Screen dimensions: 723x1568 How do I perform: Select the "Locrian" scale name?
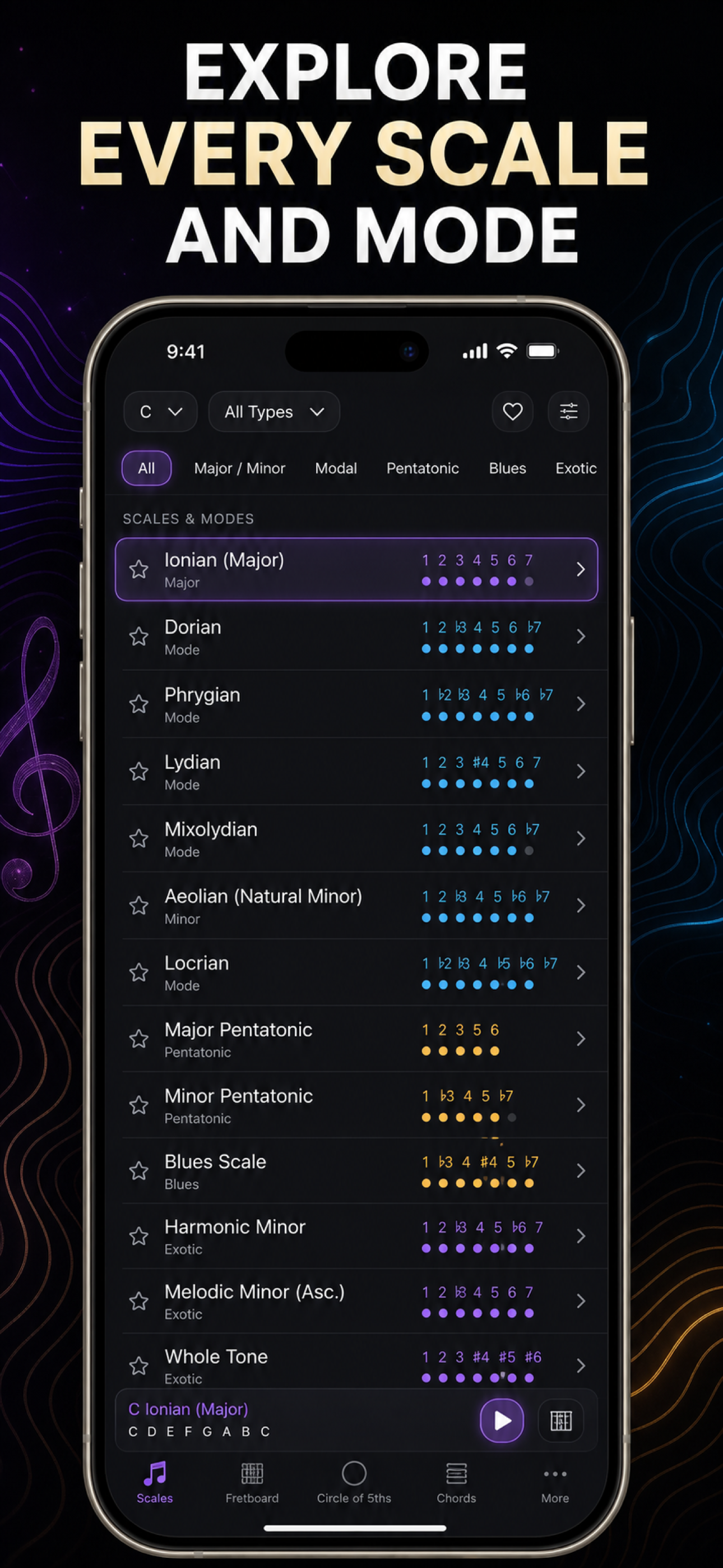click(197, 963)
